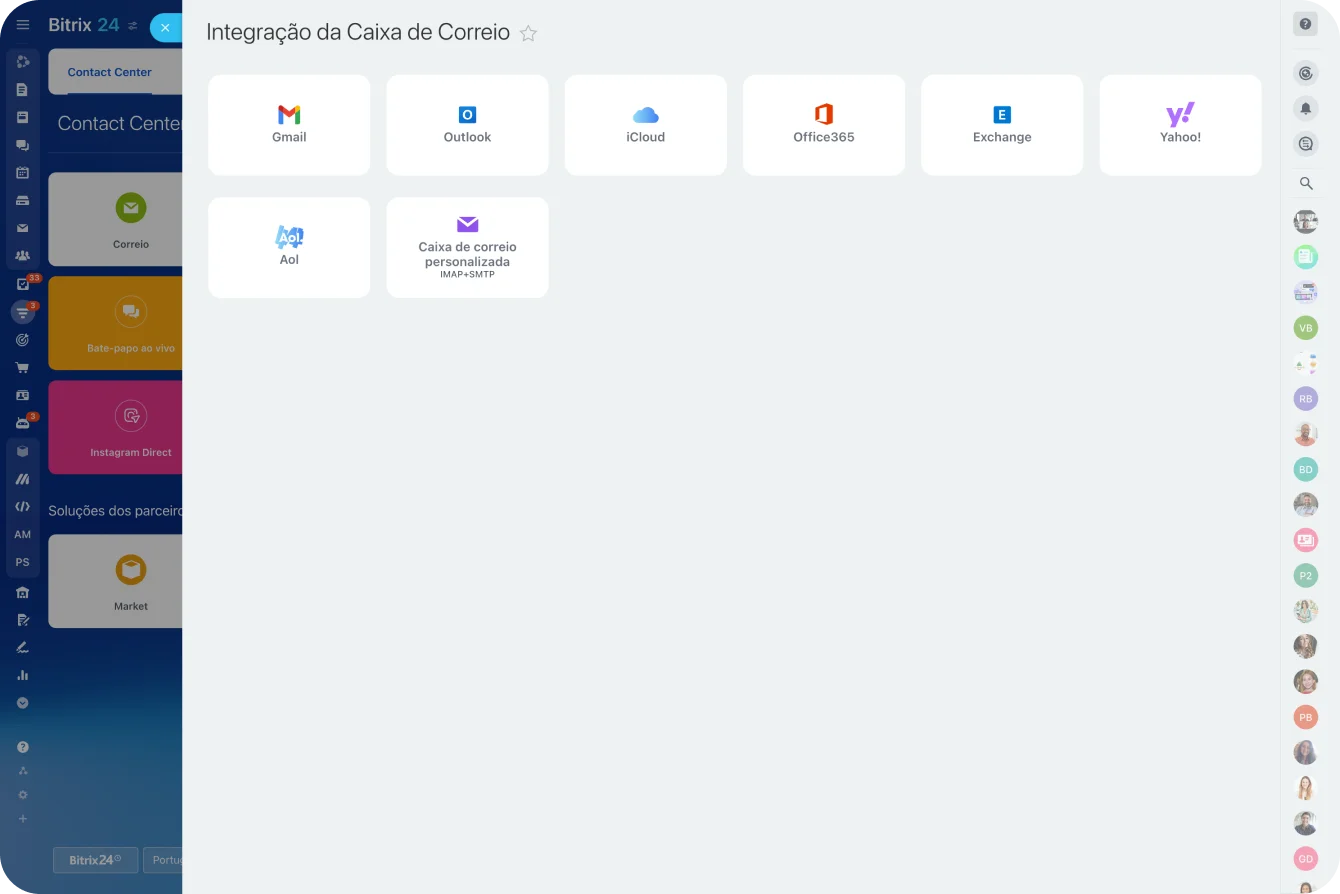The image size is (1340, 894).
Task: Open the Instagram Direct tile
Action: 116,427
